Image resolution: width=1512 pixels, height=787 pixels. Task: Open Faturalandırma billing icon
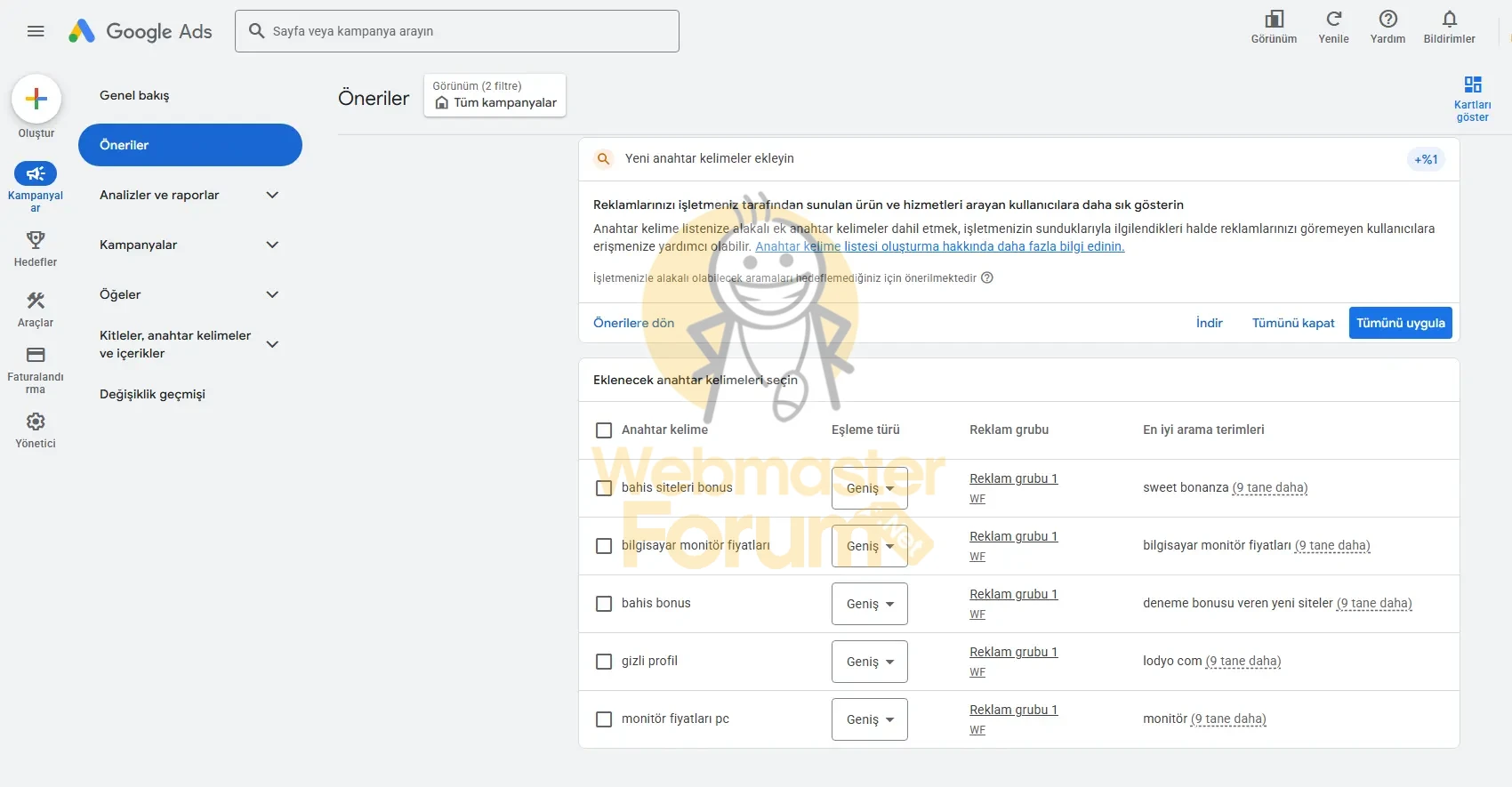(x=36, y=355)
